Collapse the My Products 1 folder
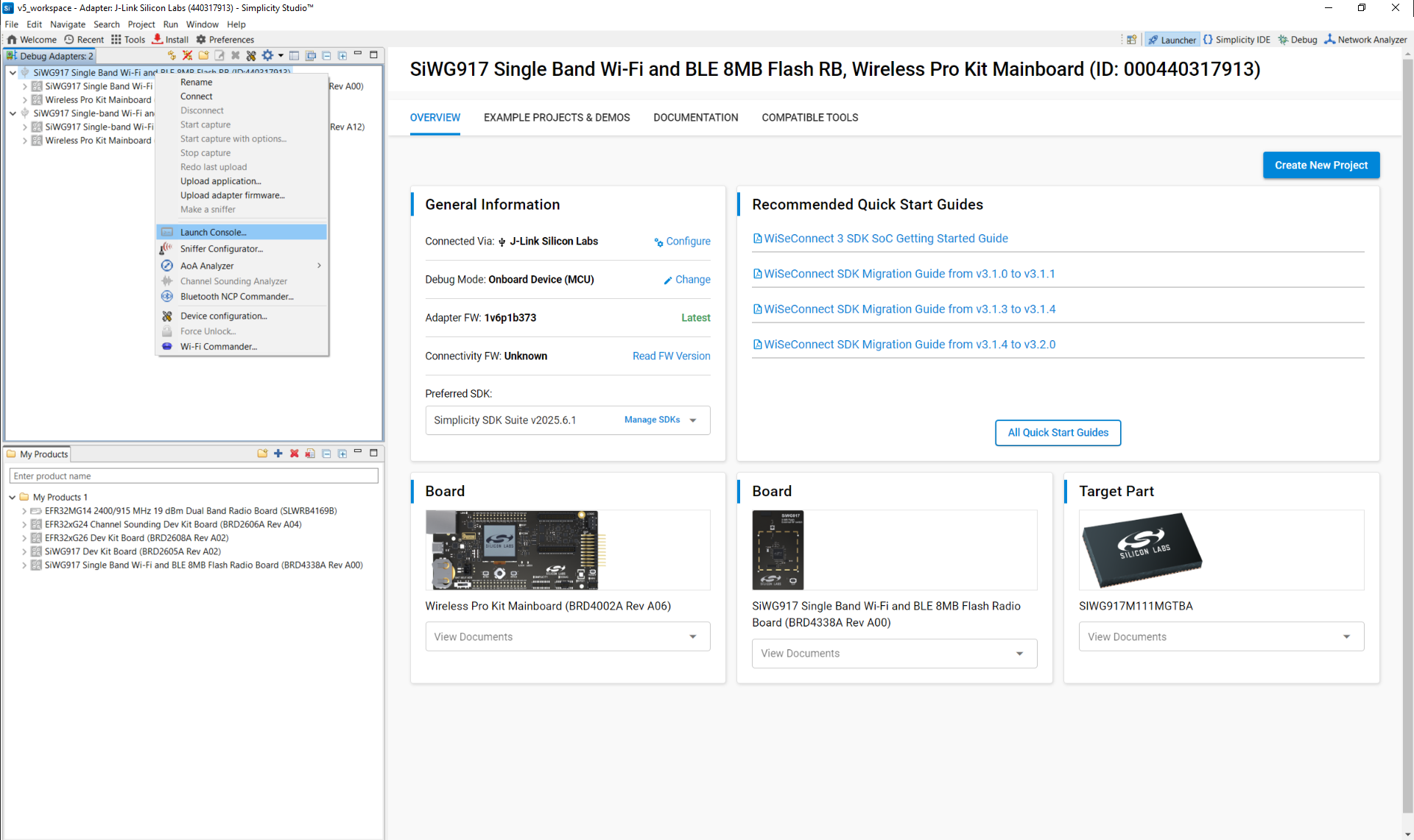 (13, 497)
